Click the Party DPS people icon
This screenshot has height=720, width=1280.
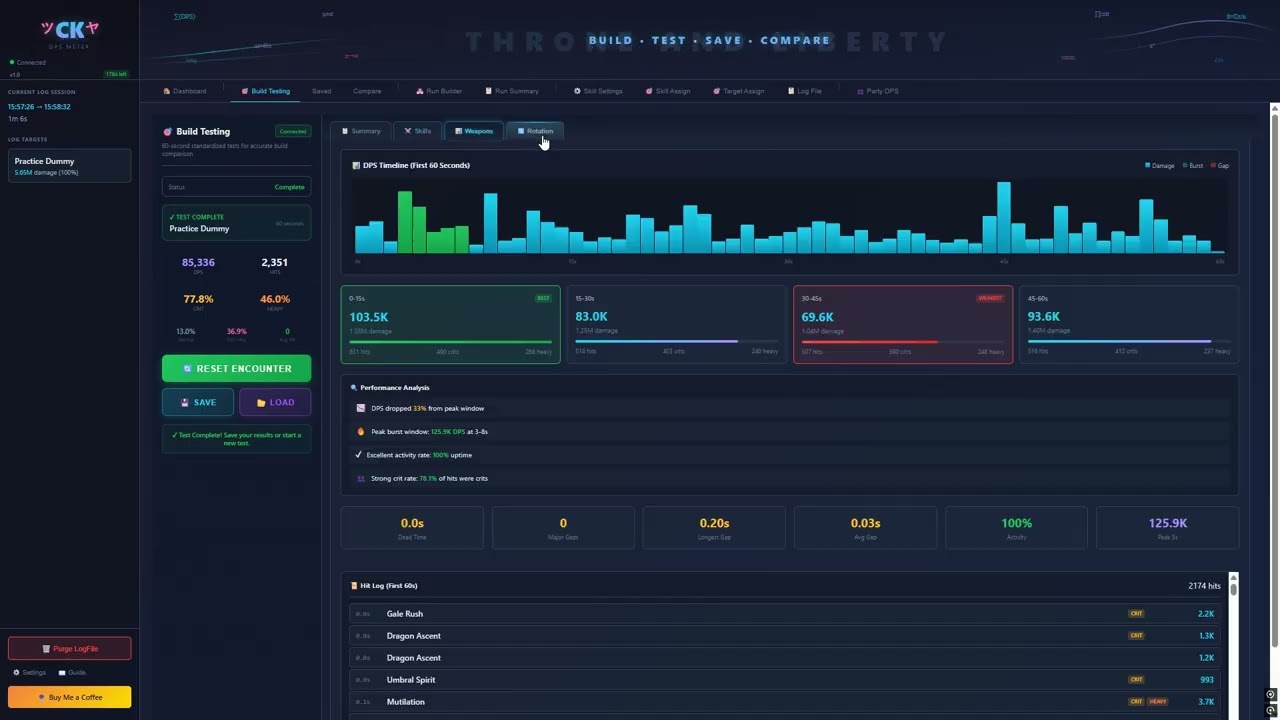click(x=860, y=91)
